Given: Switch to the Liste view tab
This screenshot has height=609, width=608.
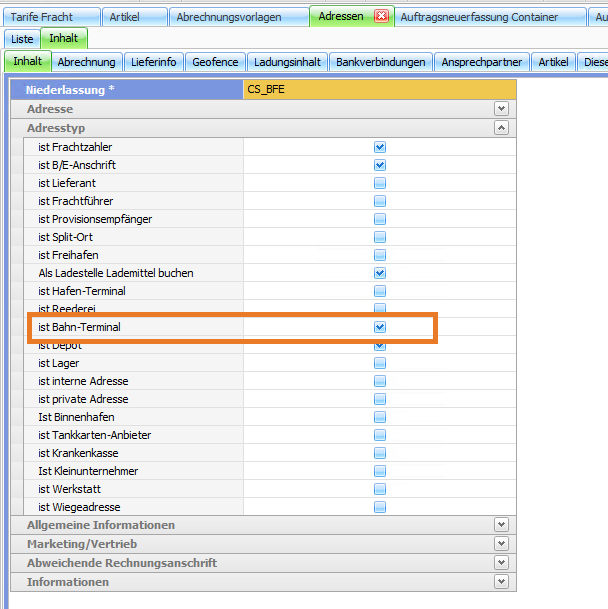Looking at the screenshot, I should pyautogui.click(x=22, y=39).
